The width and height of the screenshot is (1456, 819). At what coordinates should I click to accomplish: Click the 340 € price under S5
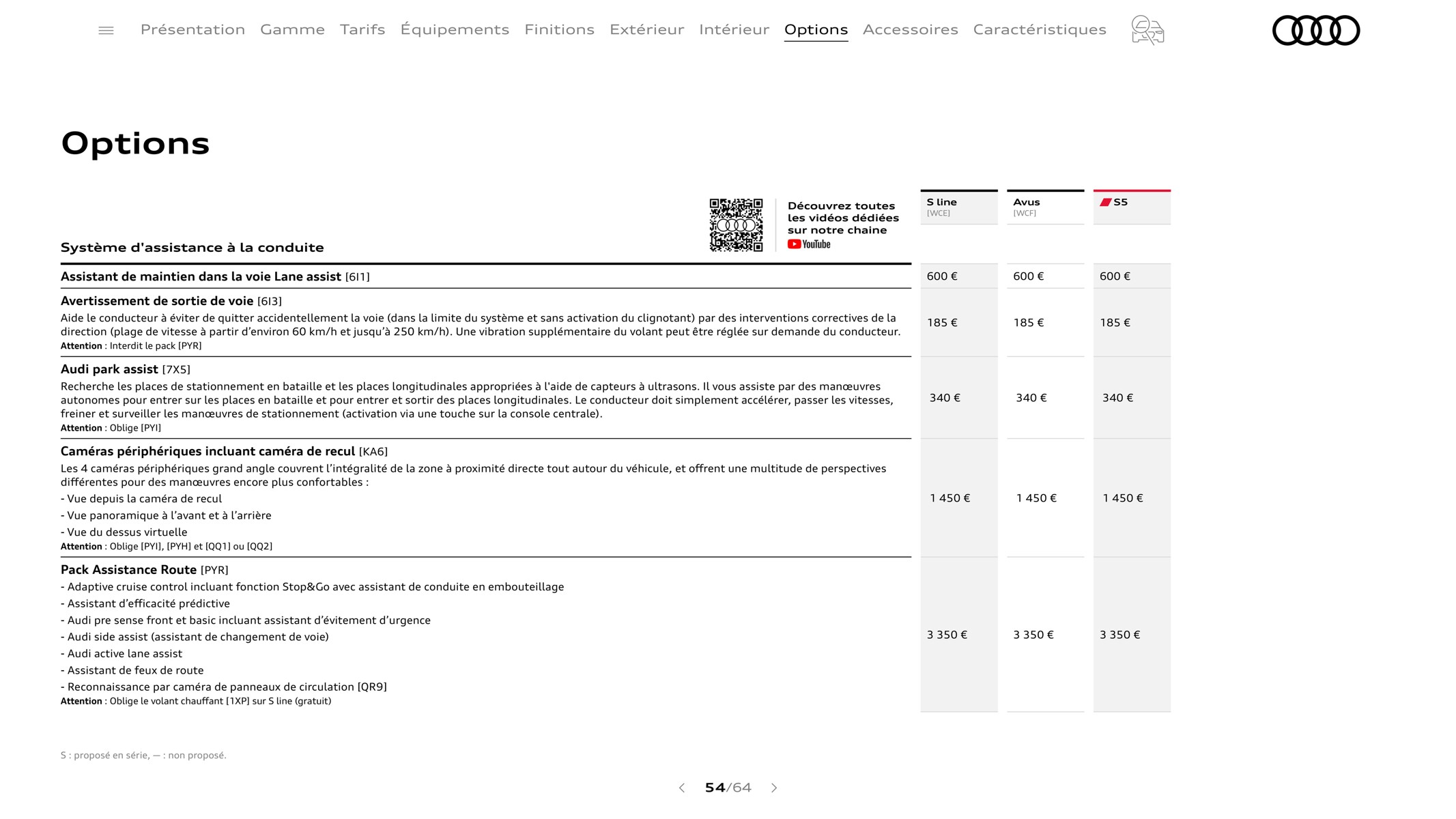[1117, 398]
